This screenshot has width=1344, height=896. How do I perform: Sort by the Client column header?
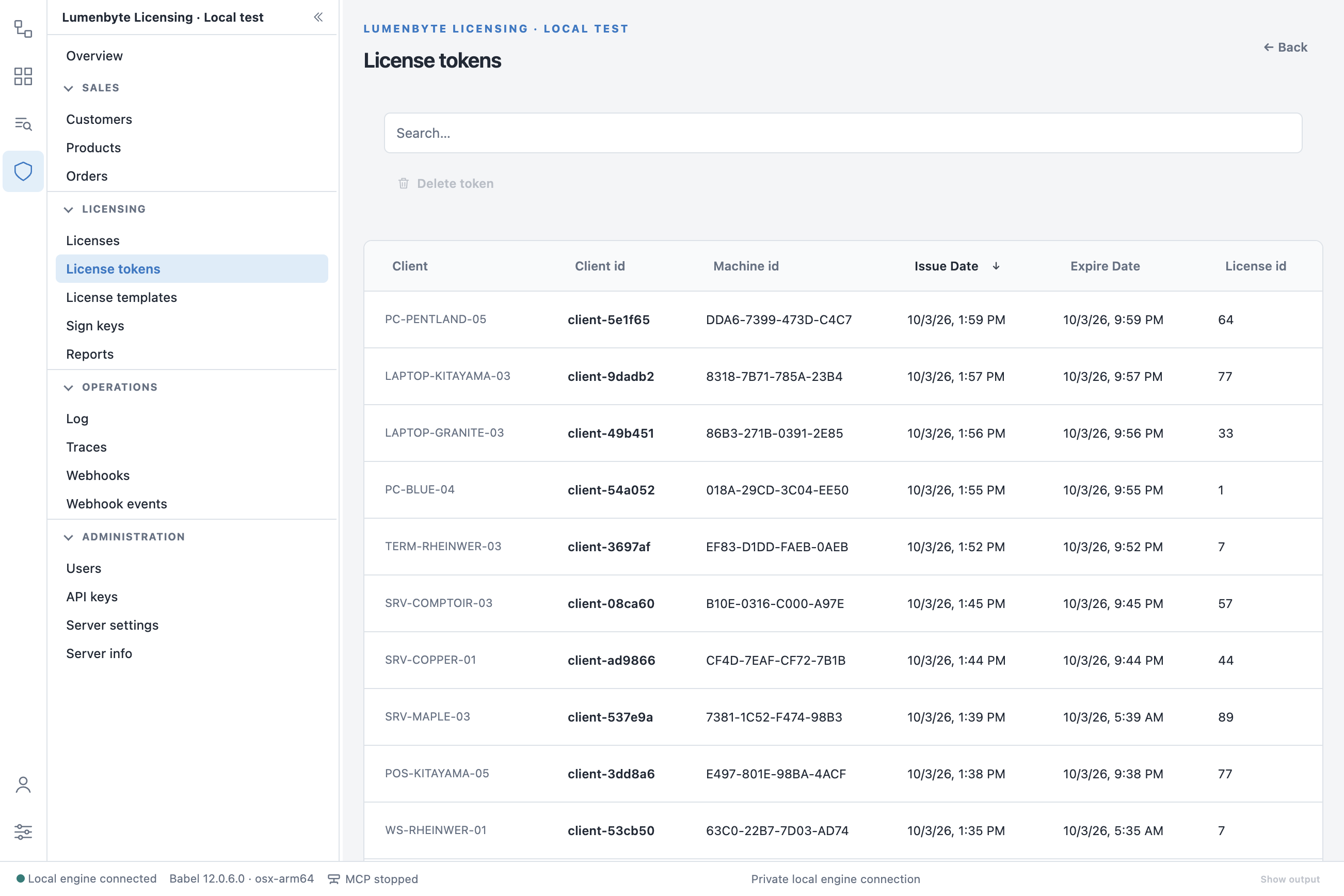point(410,266)
